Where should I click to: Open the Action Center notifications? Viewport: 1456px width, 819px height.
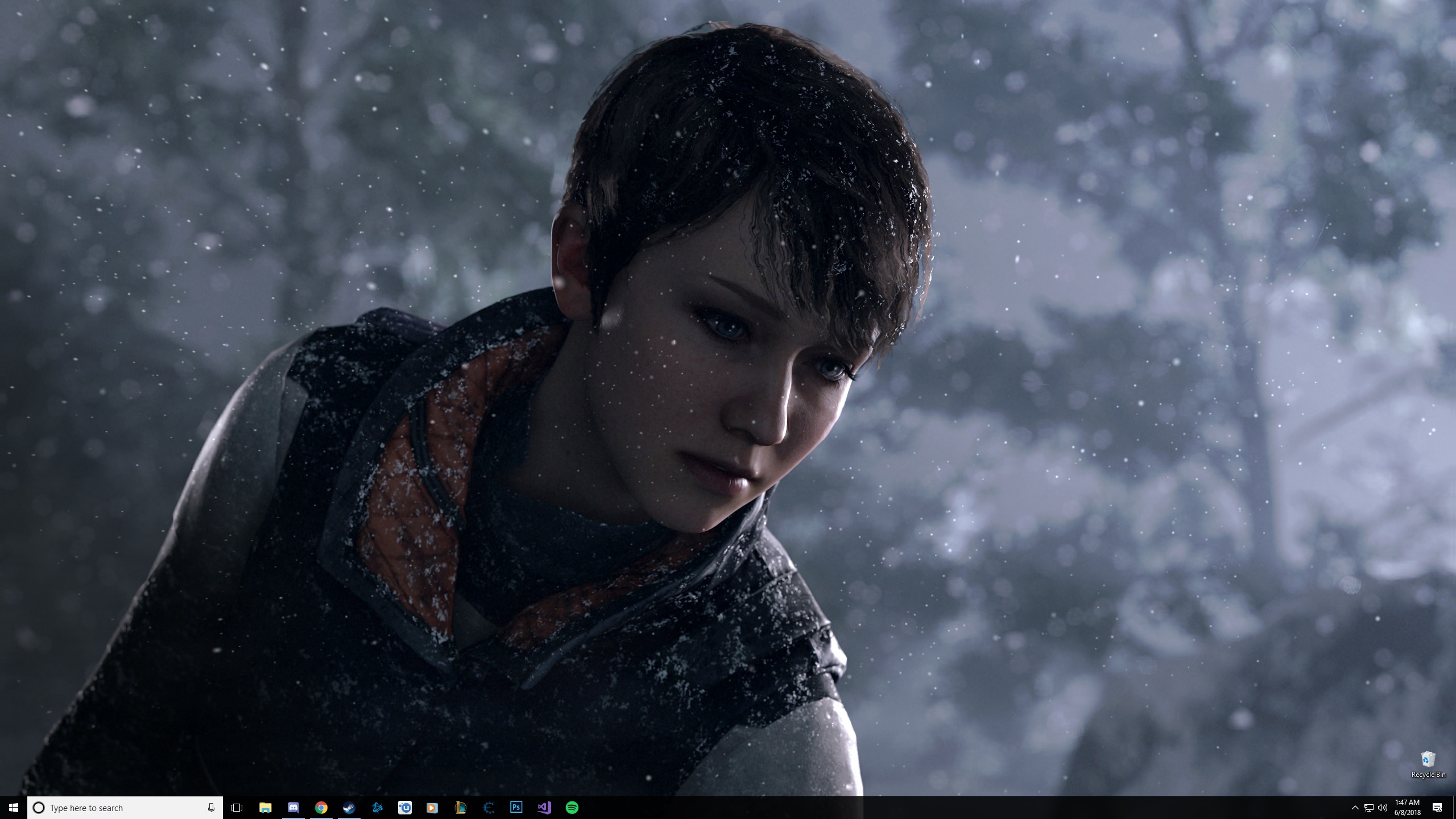pyautogui.click(x=1437, y=808)
